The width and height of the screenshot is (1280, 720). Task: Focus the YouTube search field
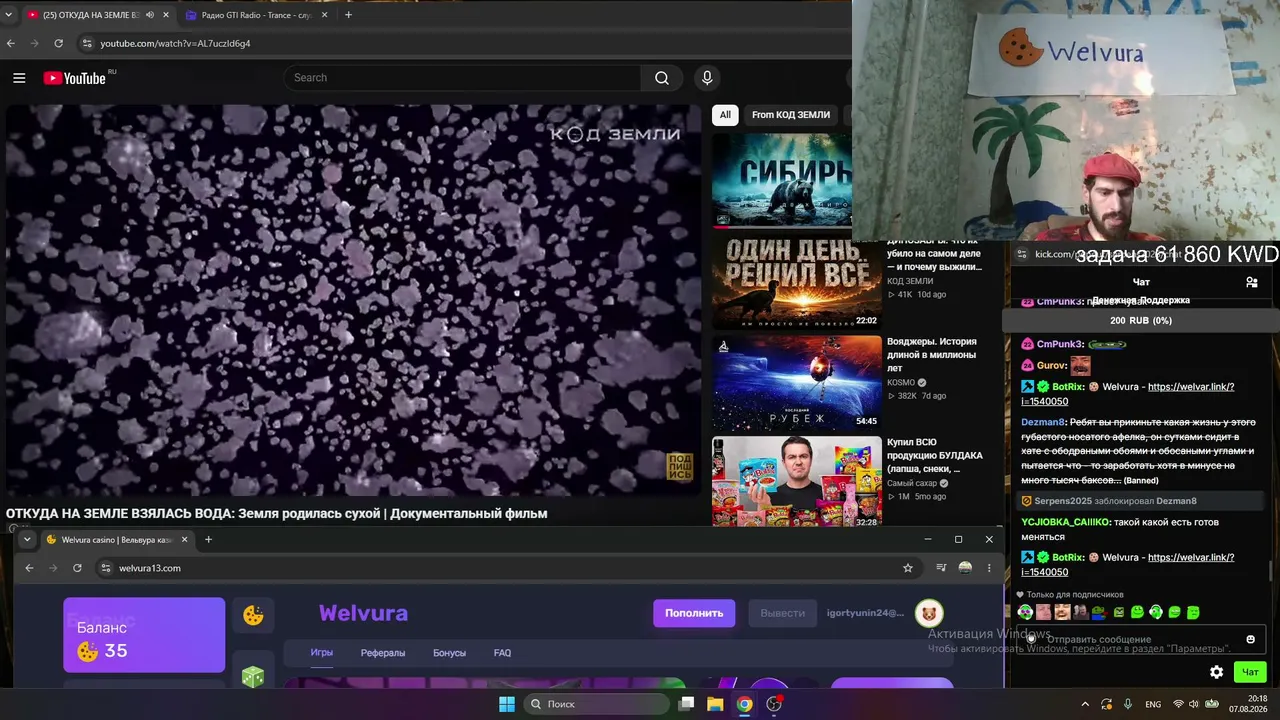click(x=463, y=78)
